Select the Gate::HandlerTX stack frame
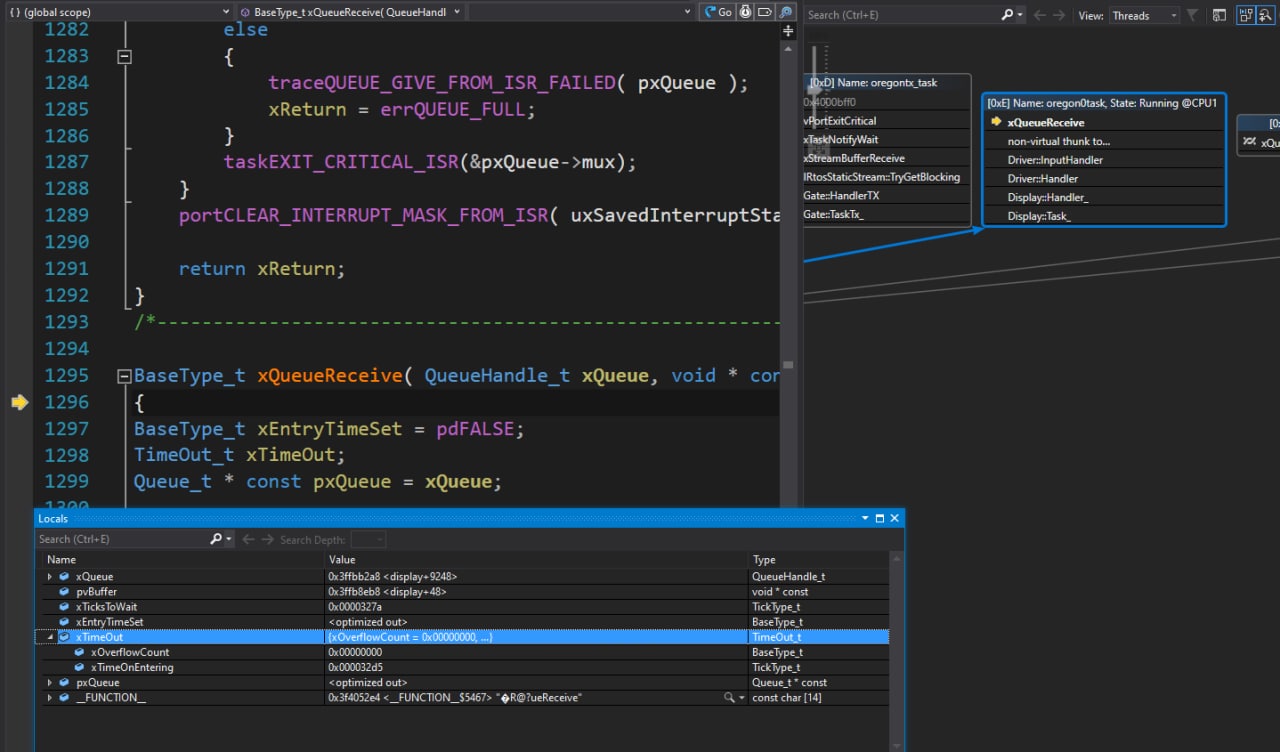Screen dimensions: 1280x752 click(841, 196)
